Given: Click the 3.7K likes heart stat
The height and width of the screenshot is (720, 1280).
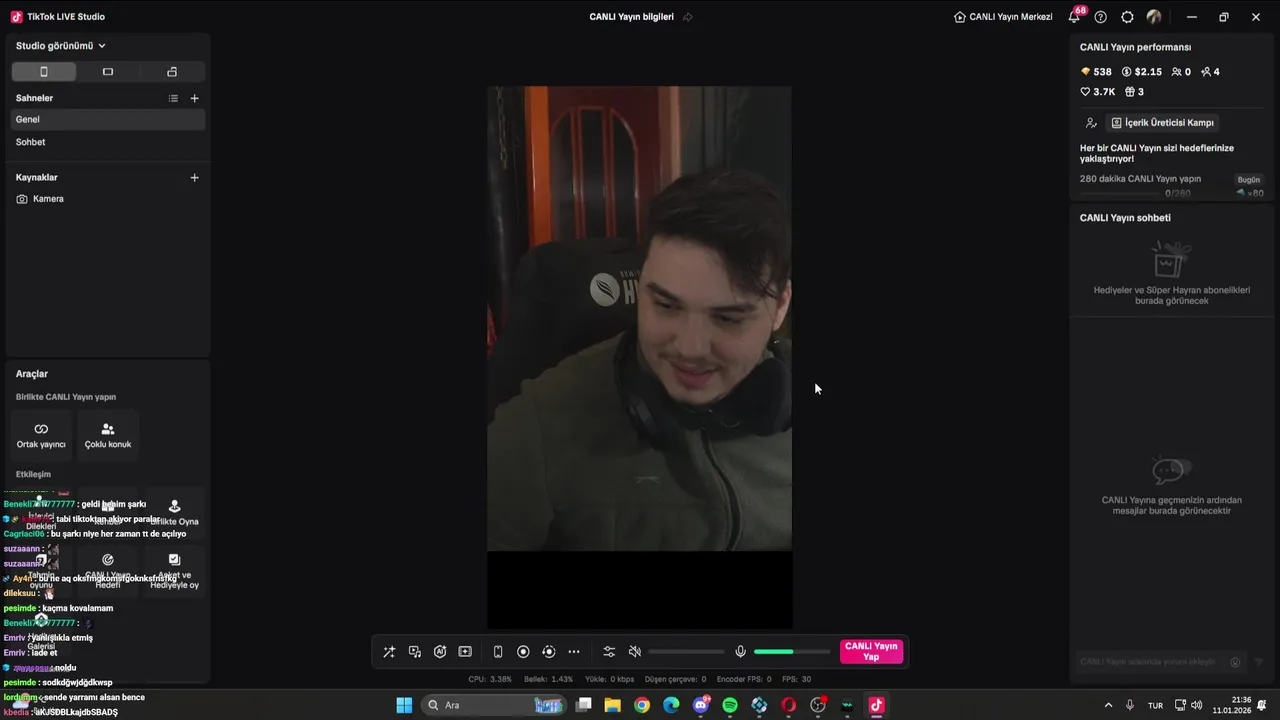Looking at the screenshot, I should (x=1098, y=92).
